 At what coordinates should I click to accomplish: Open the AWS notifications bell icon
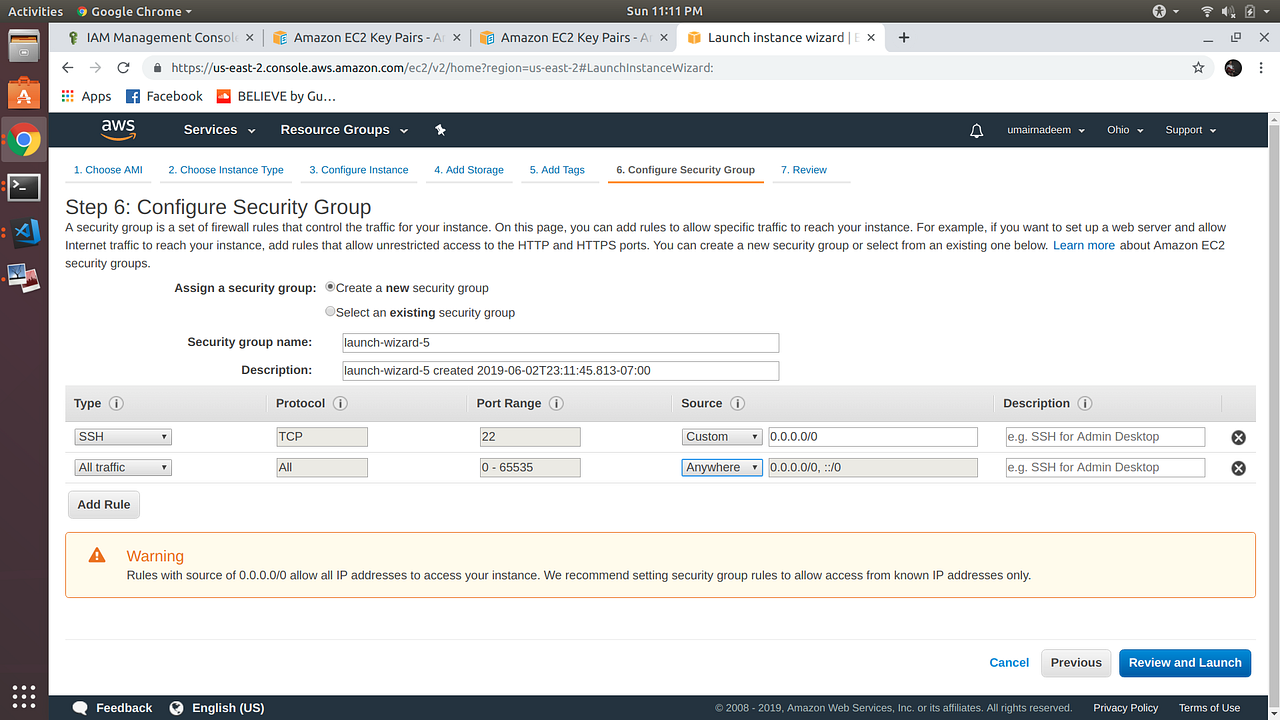tap(976, 130)
